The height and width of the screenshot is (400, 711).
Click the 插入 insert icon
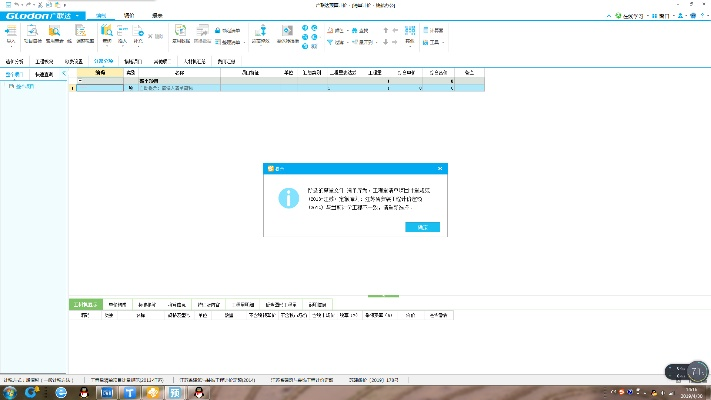coord(122,34)
